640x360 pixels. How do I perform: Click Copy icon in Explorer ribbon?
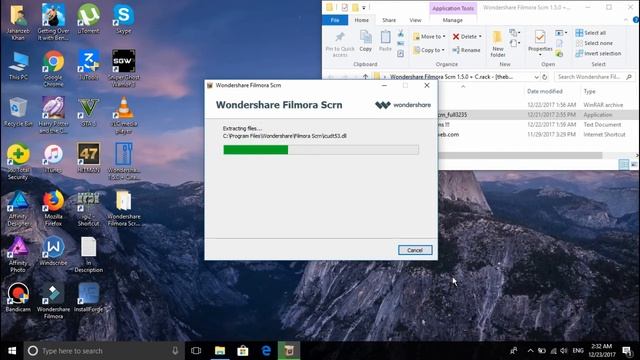(365, 41)
